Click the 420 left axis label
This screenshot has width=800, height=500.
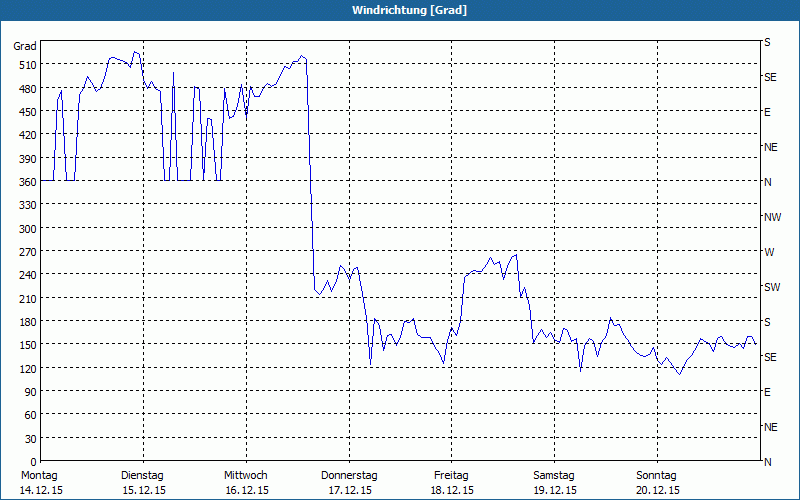coord(28,135)
